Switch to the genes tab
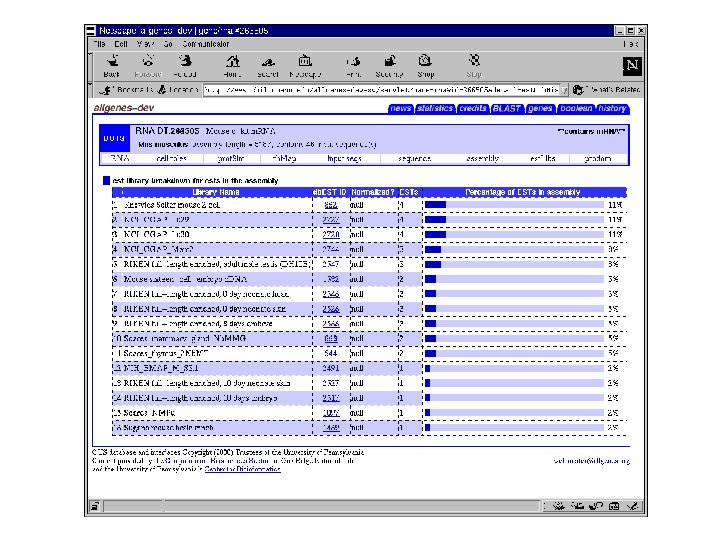Screen dimensions: 720x540 [540, 108]
